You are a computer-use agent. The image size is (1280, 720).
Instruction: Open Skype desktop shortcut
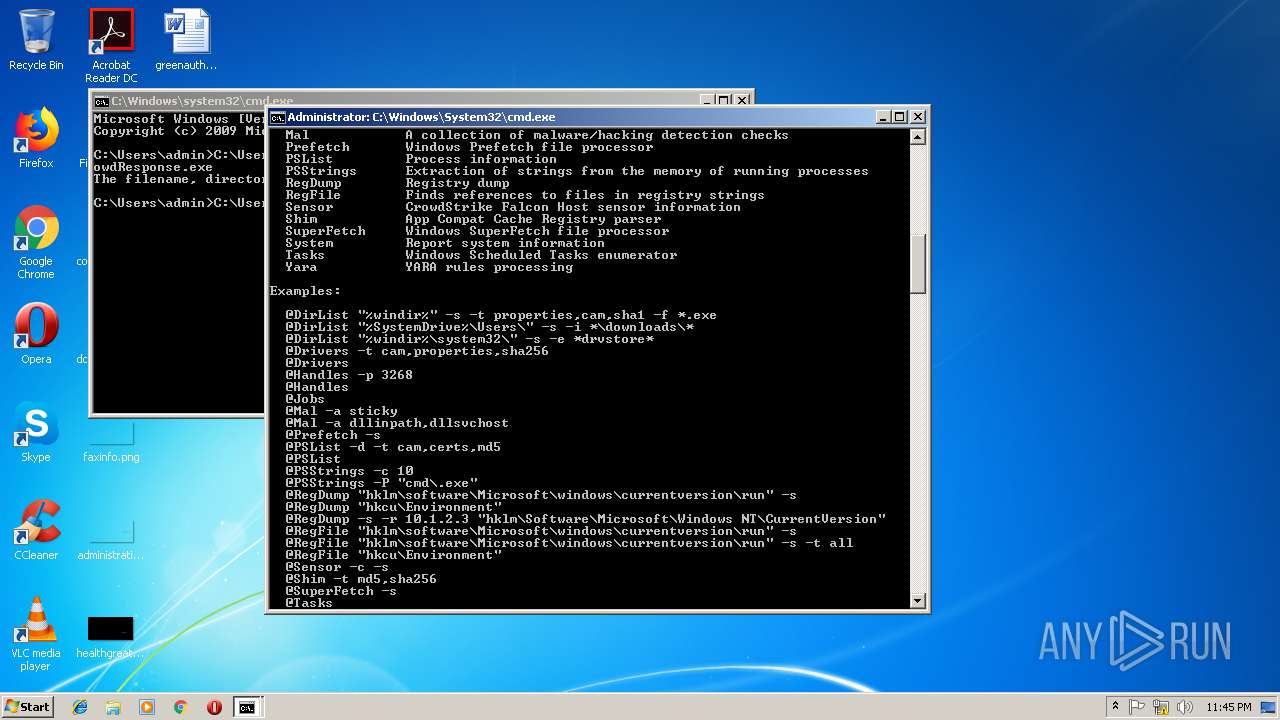pos(36,432)
